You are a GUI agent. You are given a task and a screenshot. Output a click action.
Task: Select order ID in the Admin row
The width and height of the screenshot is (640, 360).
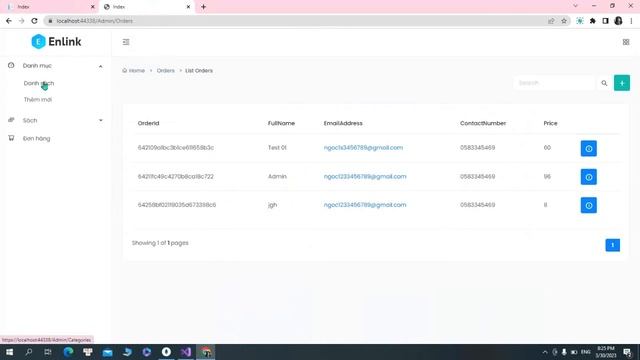coord(176,176)
